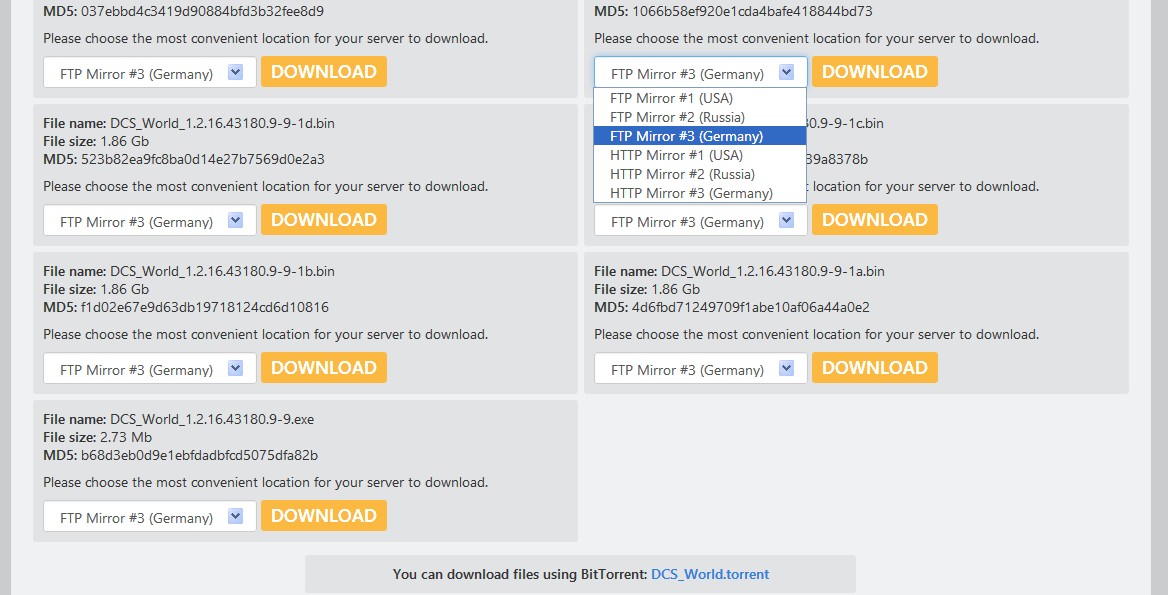Start download of DCS_World 9-1b.bin
The width and height of the screenshot is (1168, 595).
[x=324, y=368]
